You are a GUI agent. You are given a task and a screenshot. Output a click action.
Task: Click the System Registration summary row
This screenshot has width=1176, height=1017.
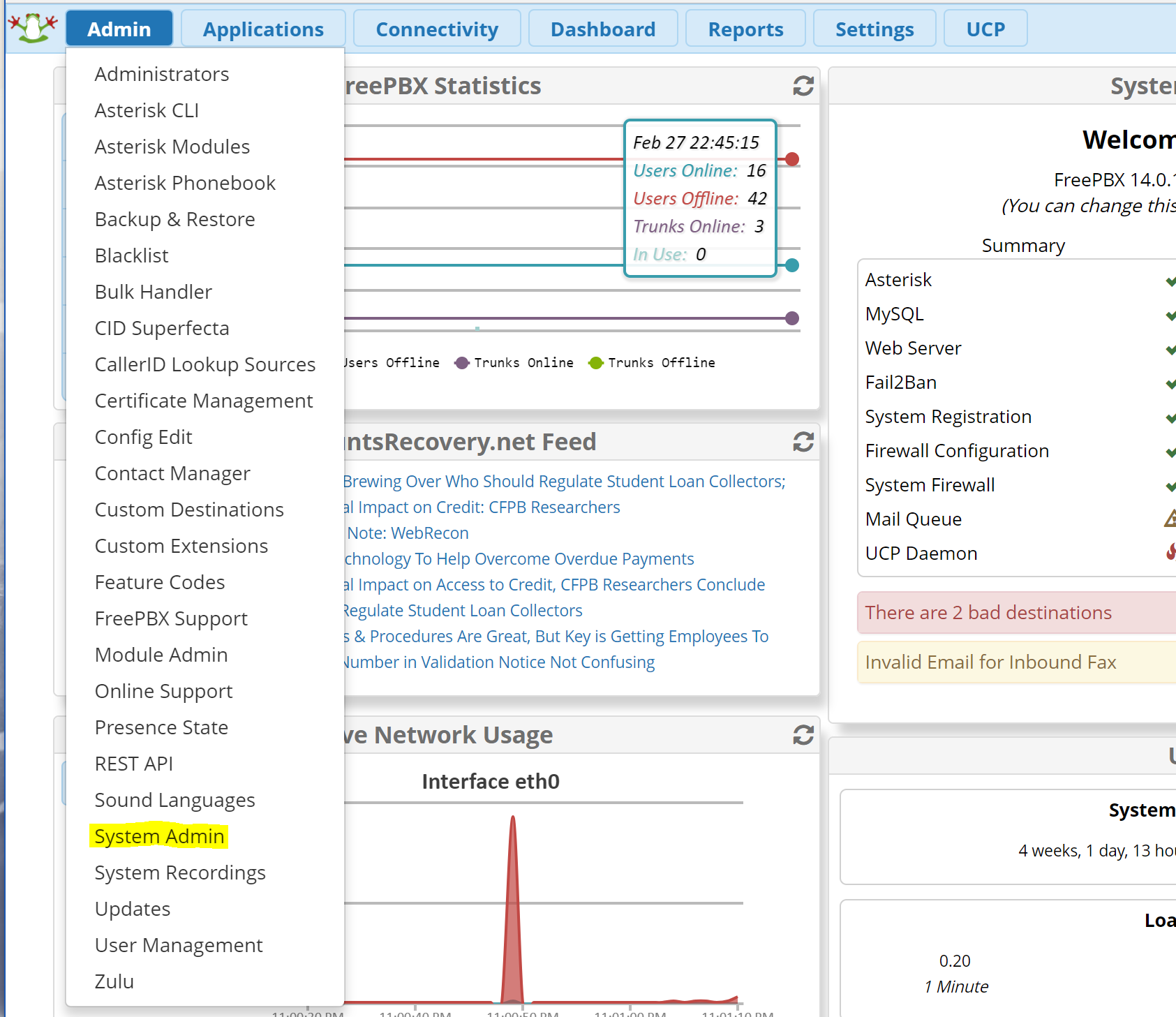(x=1018, y=417)
